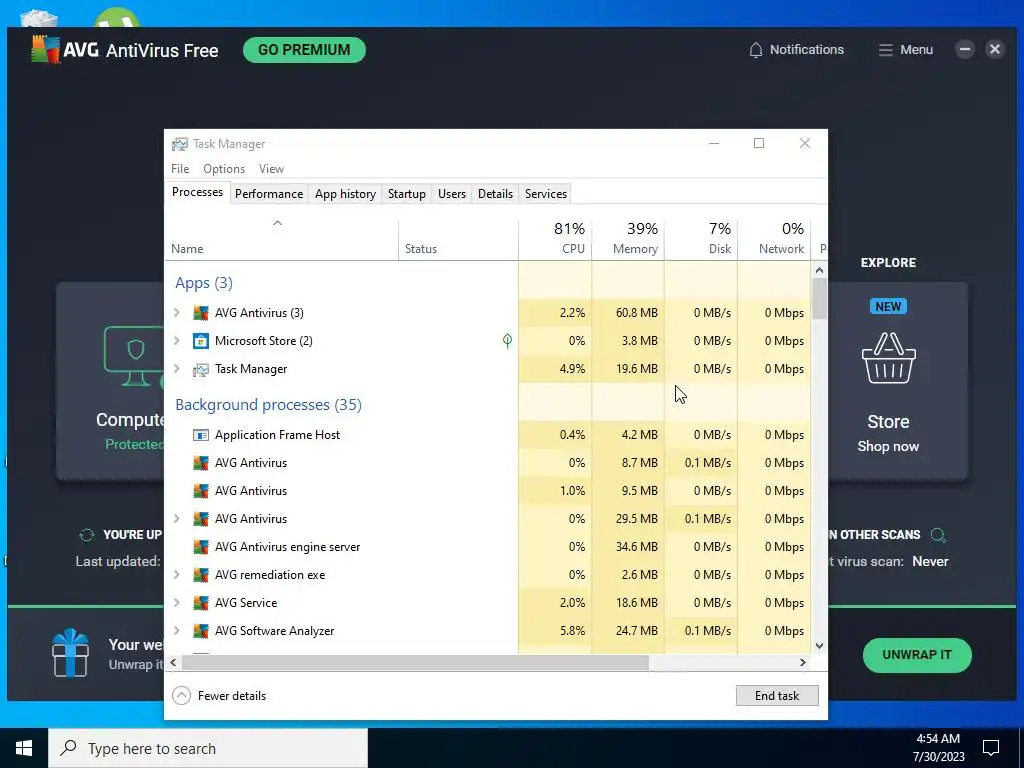
Task: Select the AVG Antivirus 9.5 MB row
Action: click(488, 491)
